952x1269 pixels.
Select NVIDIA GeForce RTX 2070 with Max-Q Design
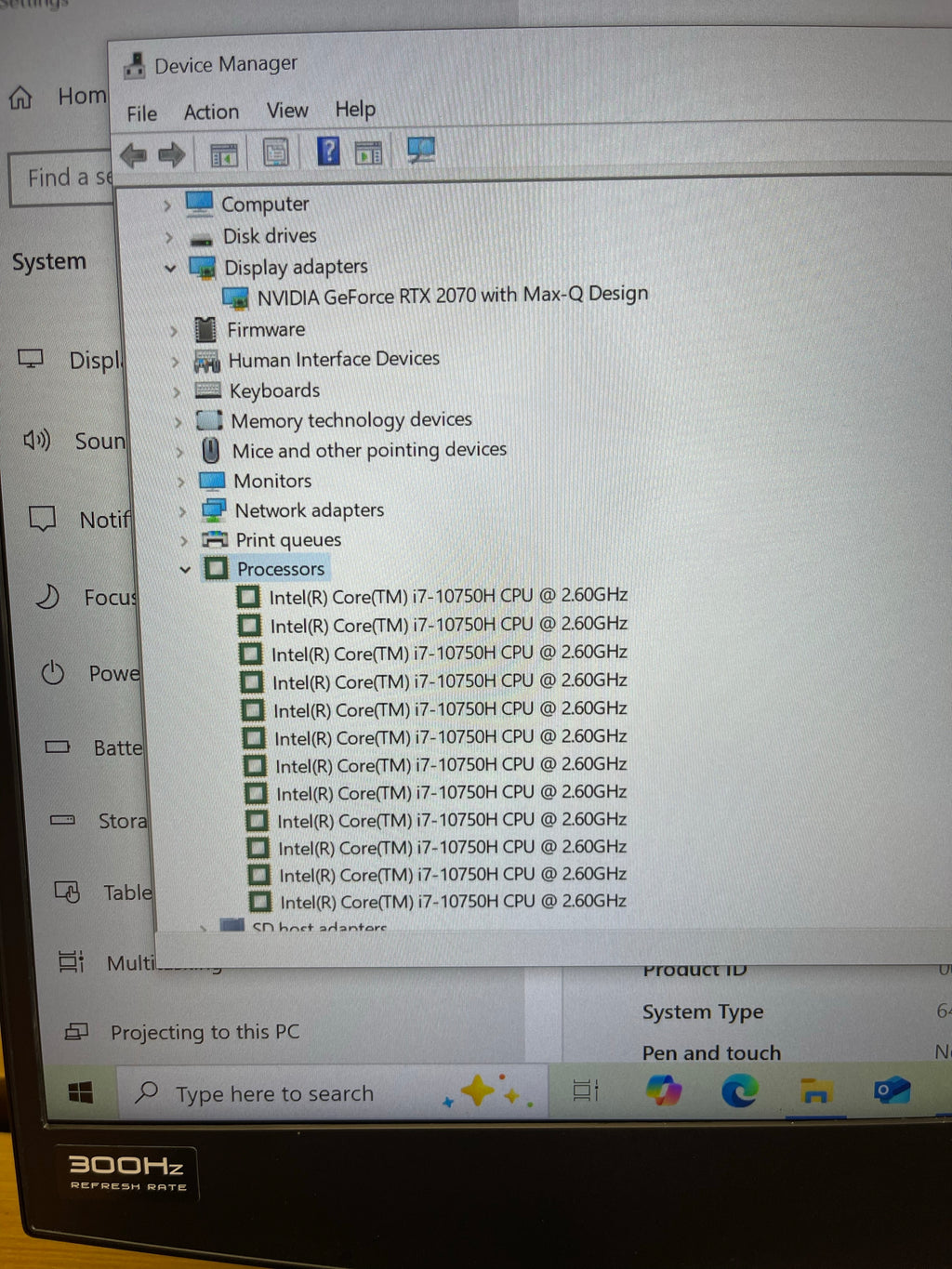point(453,296)
